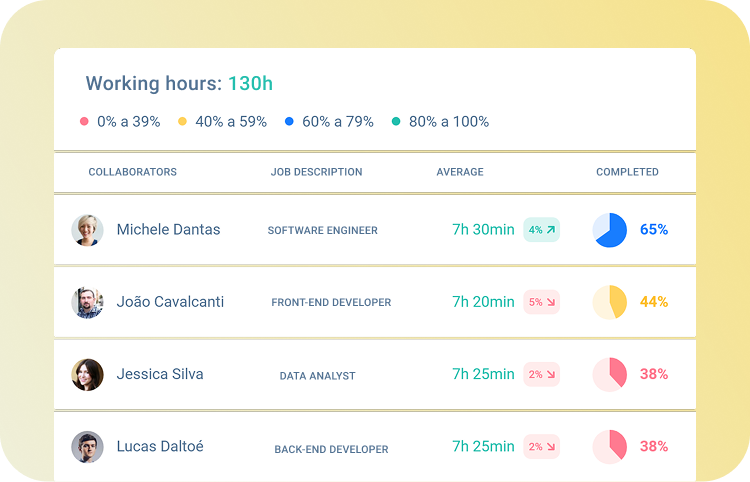Image resolution: width=750 pixels, height=482 pixels.
Task: Click Jessica Silva's 38% pie chart
Action: click(x=610, y=375)
